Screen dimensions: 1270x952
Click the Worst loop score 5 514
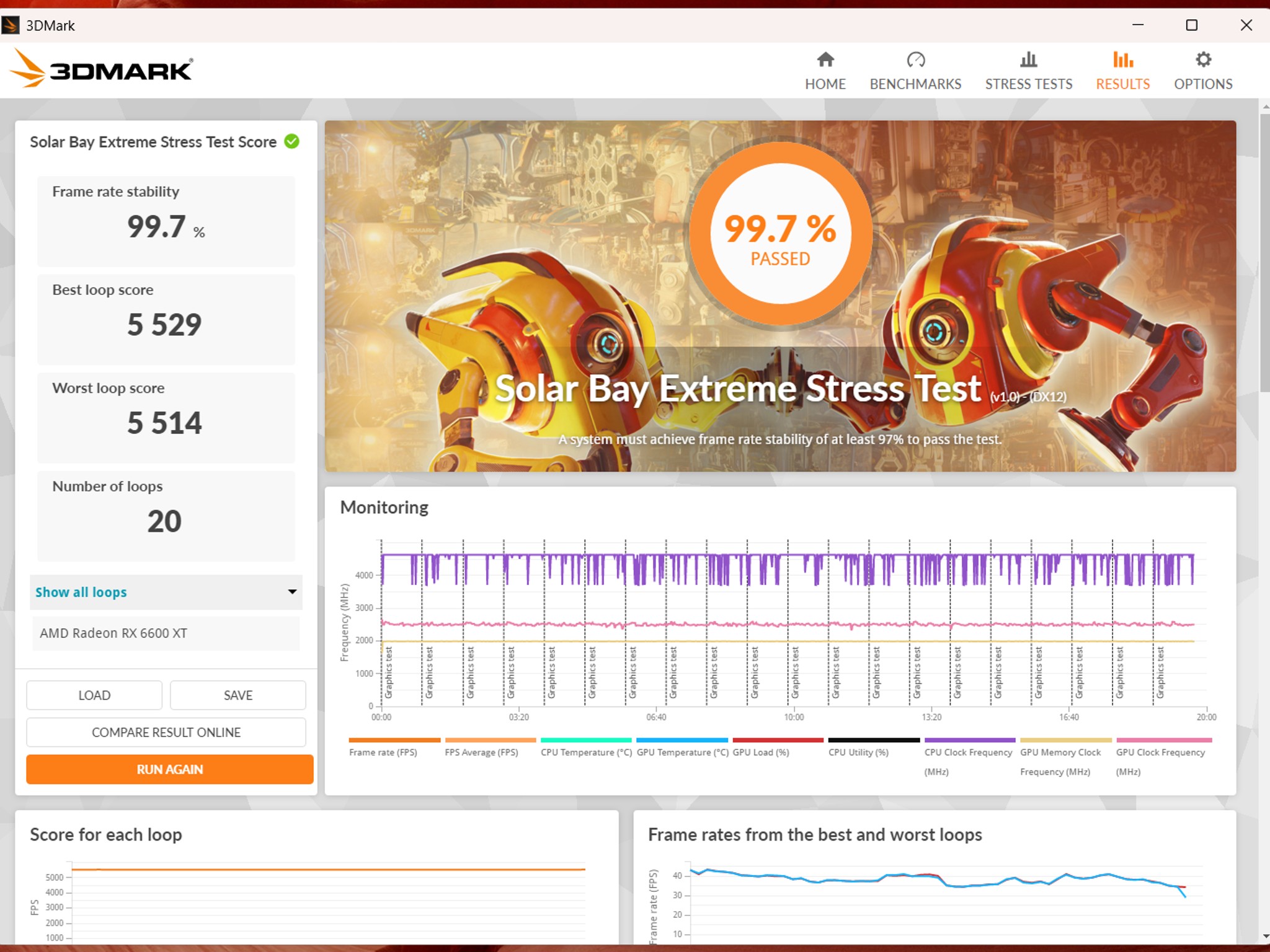tap(164, 423)
